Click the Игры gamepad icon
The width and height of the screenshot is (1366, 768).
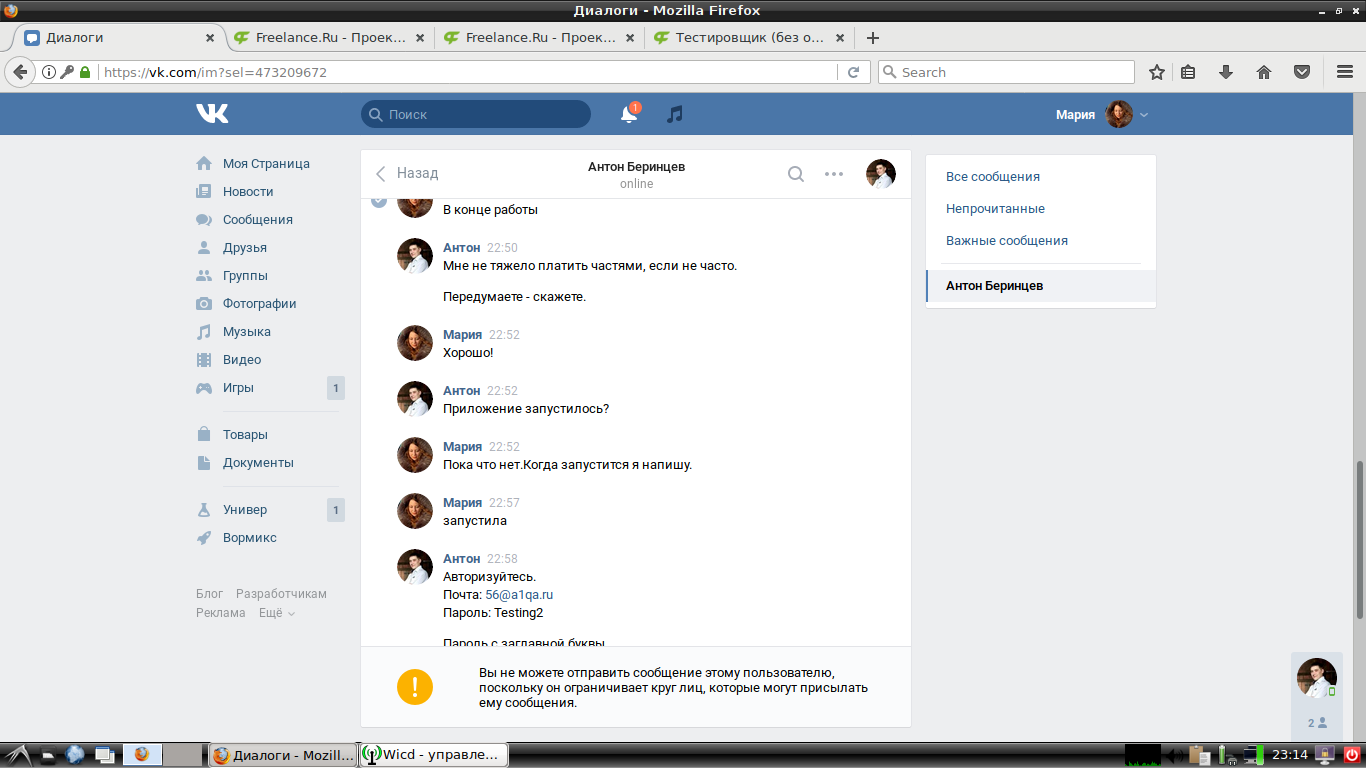tap(204, 387)
